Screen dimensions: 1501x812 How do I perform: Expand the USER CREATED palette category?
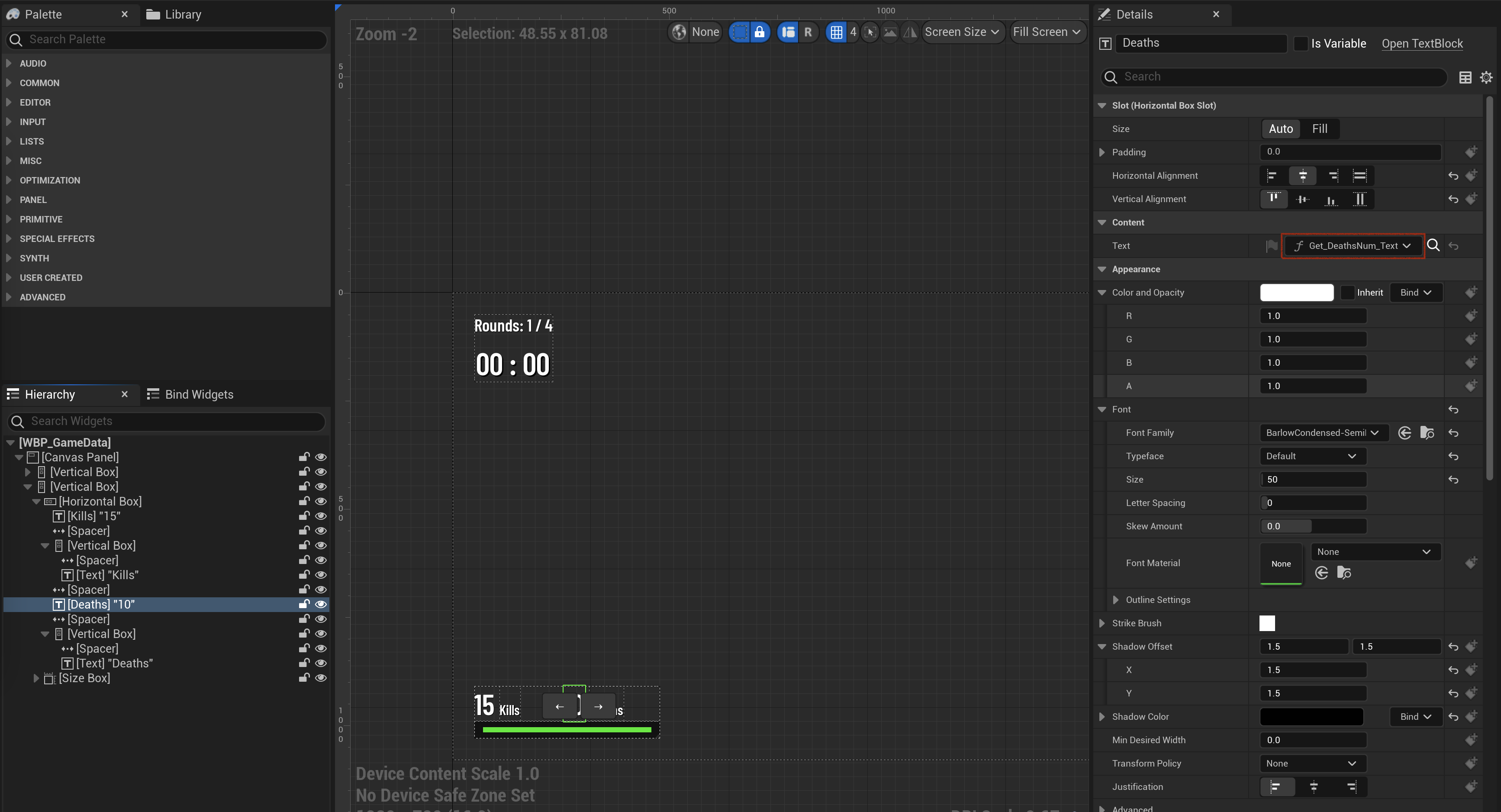point(9,277)
